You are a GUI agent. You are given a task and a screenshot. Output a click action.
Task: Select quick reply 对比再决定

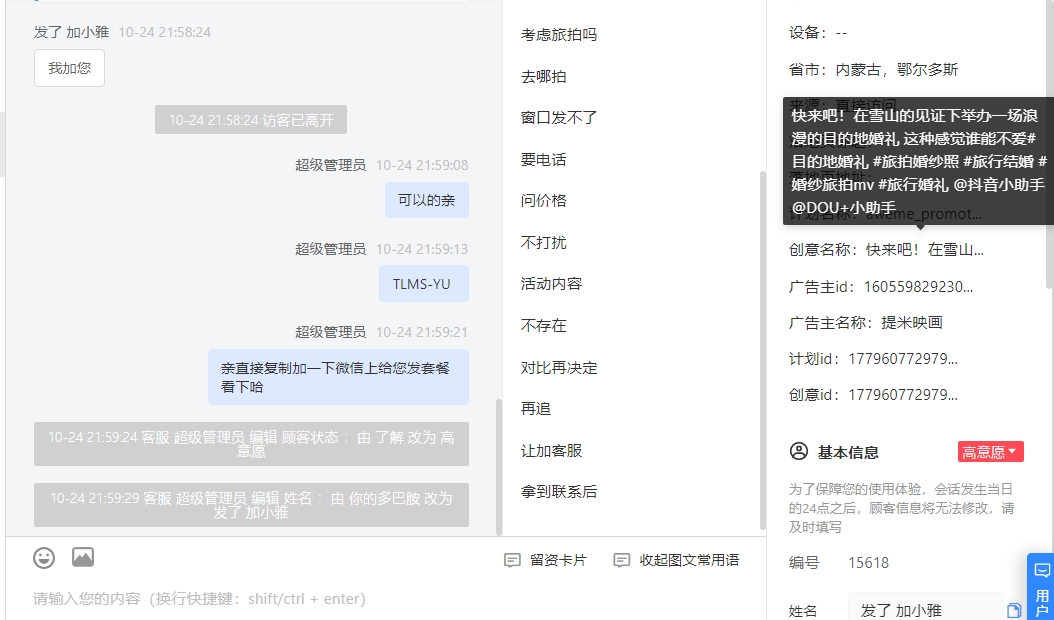tap(559, 368)
